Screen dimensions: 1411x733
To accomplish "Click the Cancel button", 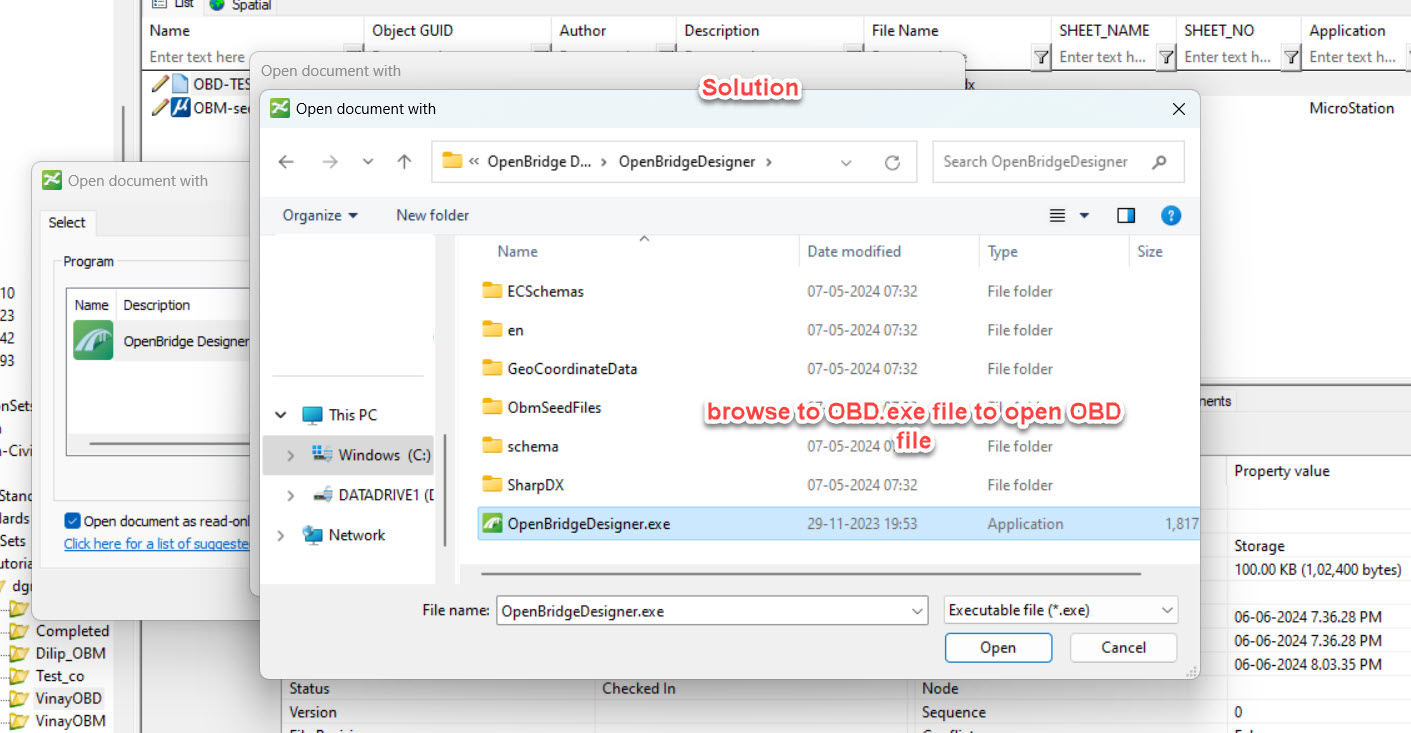I will (1123, 648).
